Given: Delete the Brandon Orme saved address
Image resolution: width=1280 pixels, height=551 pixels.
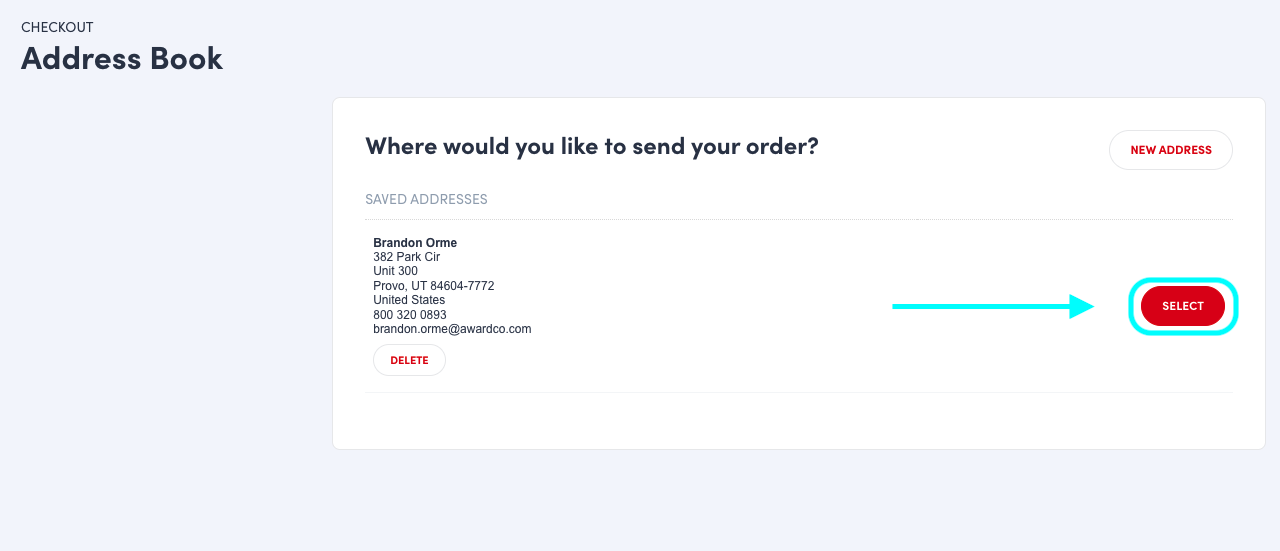Looking at the screenshot, I should tap(409, 360).
